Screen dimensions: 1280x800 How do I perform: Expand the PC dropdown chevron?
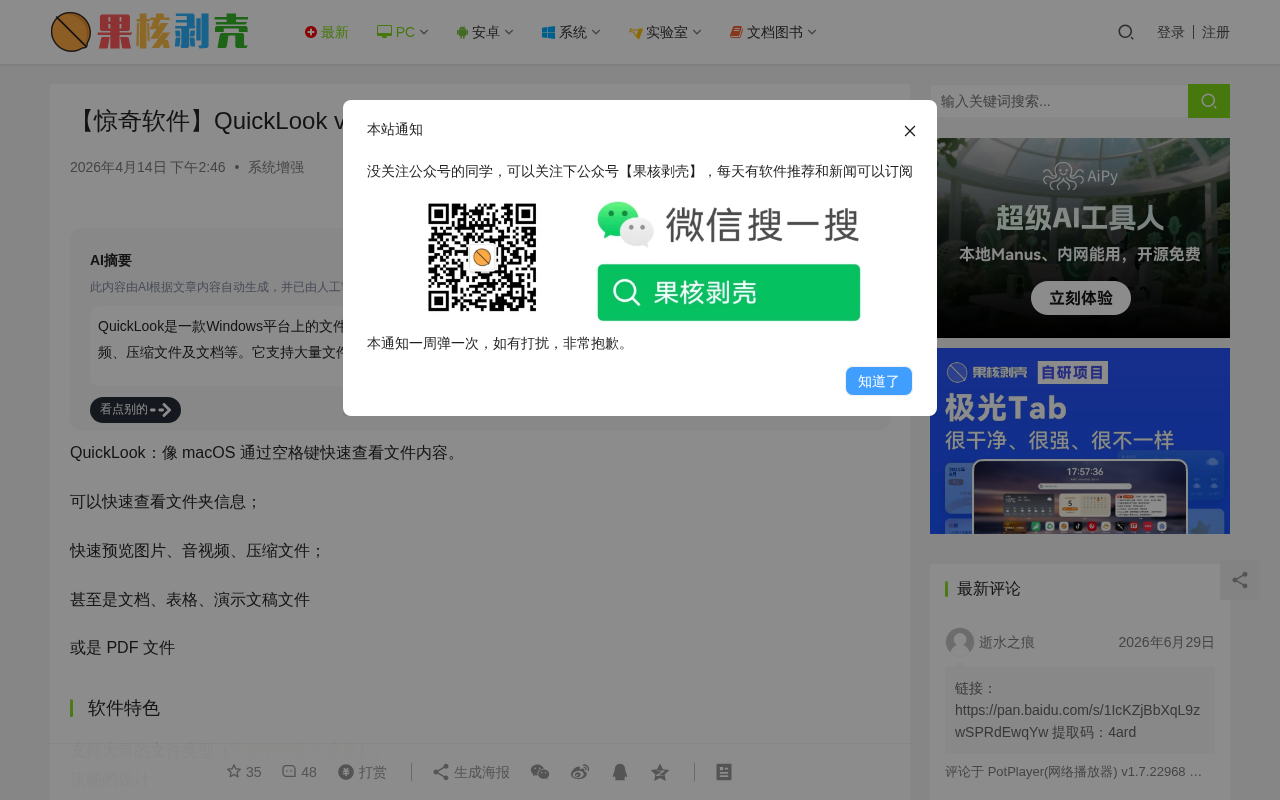point(424,32)
